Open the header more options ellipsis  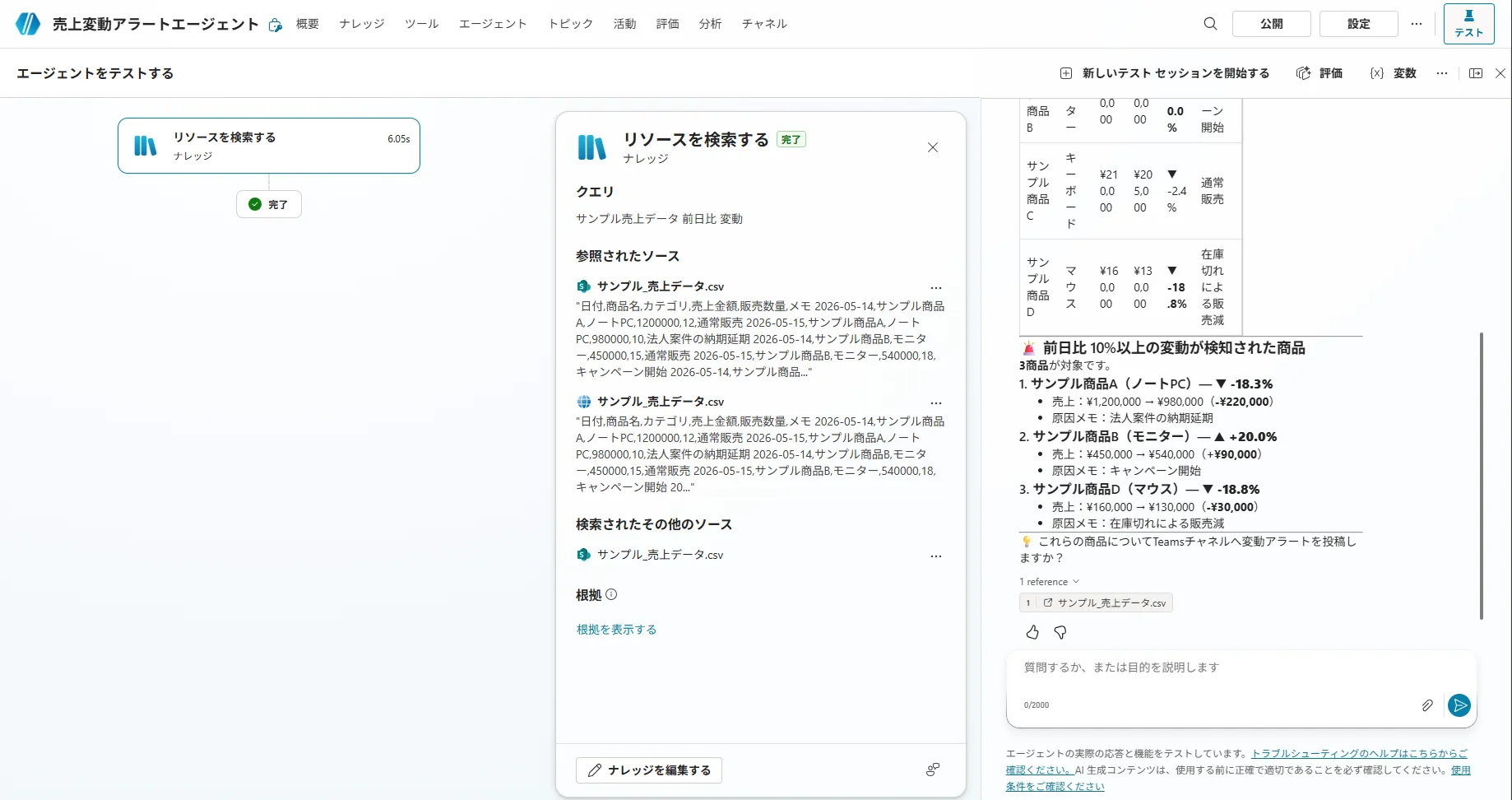[x=1416, y=24]
